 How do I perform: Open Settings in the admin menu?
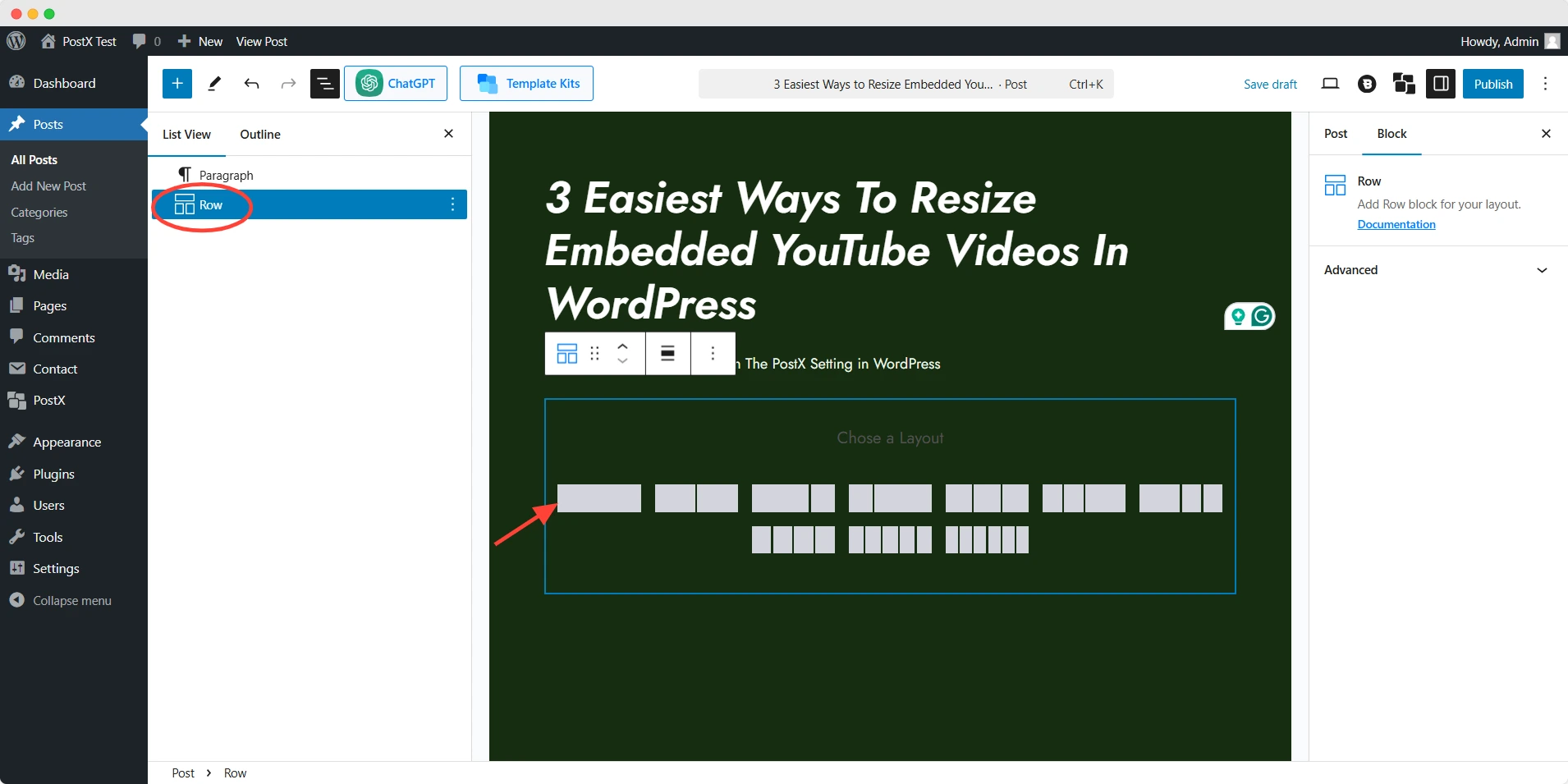74,568
